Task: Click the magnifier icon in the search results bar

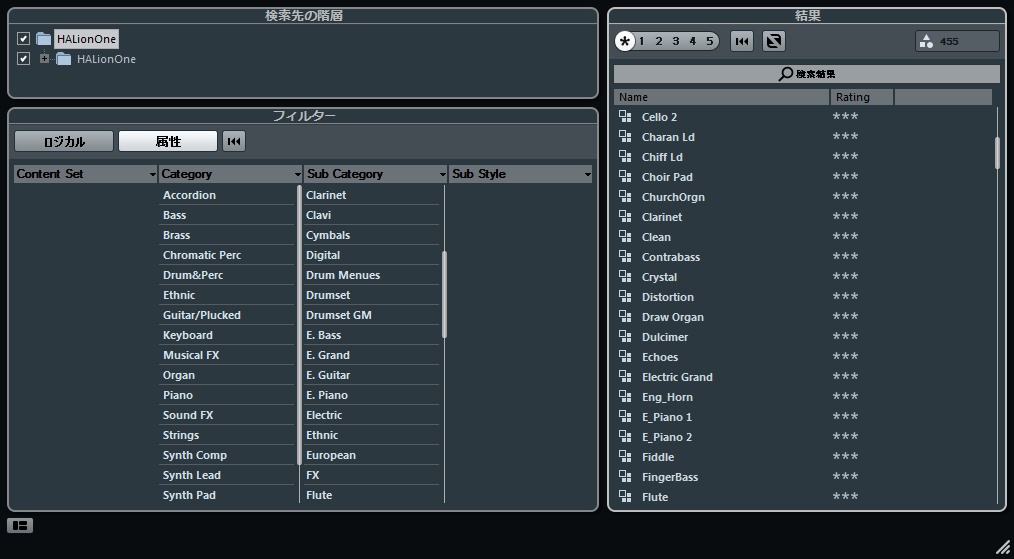Action: (x=786, y=74)
